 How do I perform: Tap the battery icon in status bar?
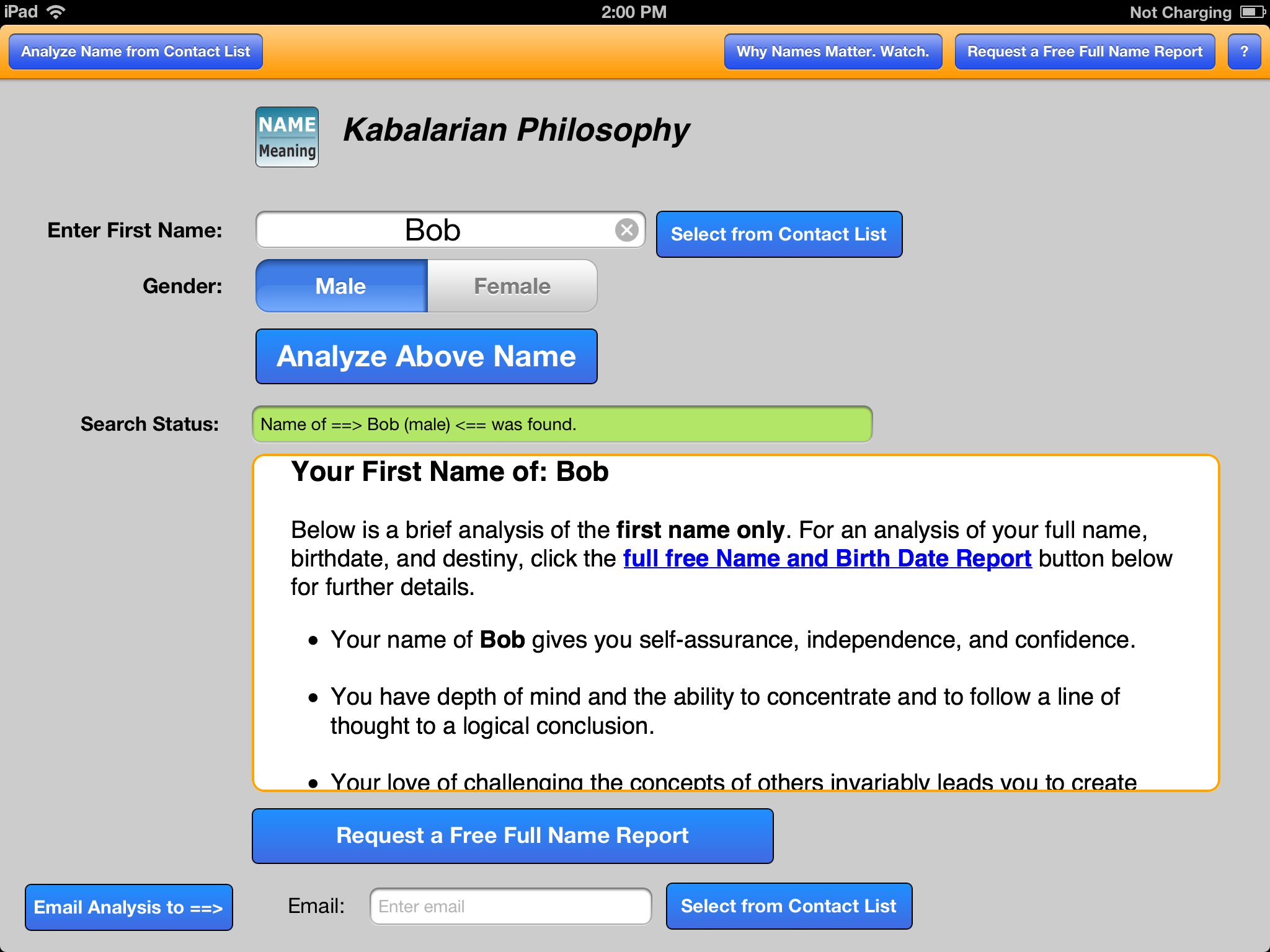(x=1253, y=12)
